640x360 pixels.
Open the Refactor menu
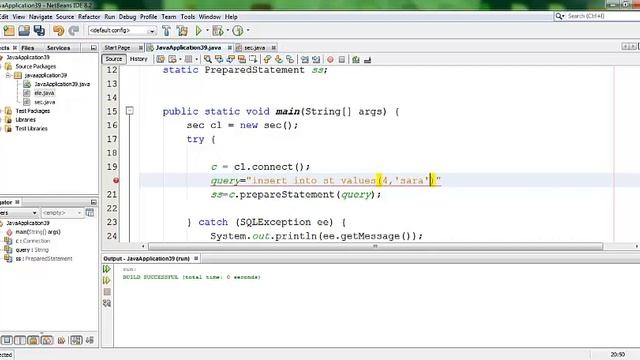pyautogui.click(x=89, y=17)
